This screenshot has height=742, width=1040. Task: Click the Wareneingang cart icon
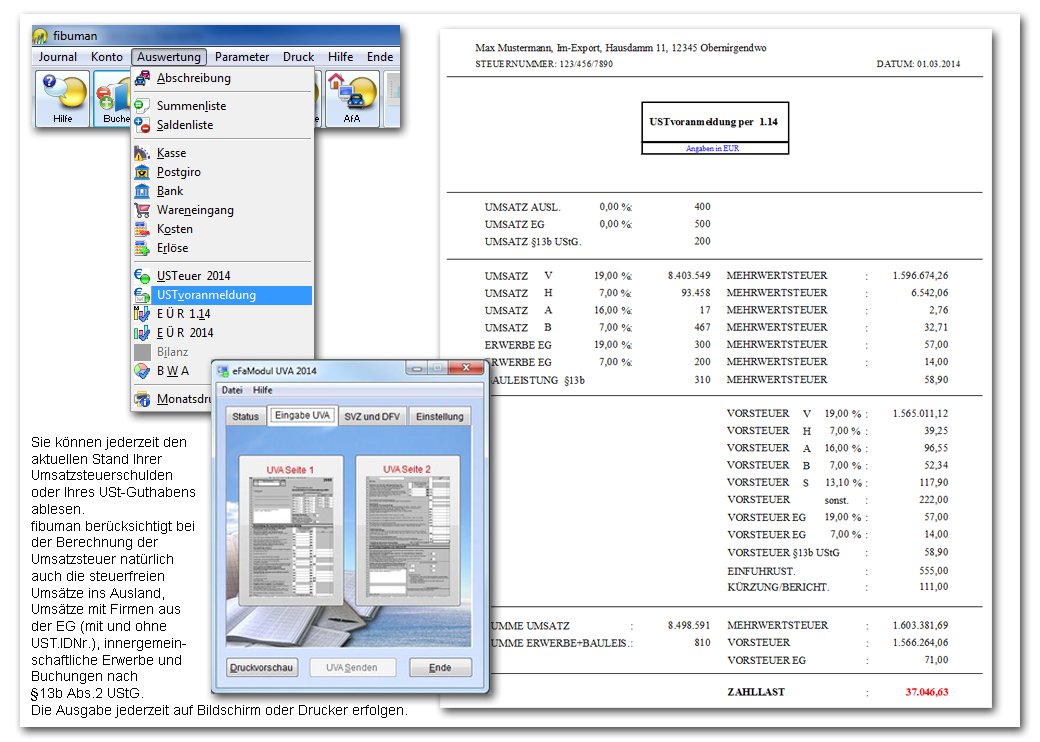pos(142,210)
